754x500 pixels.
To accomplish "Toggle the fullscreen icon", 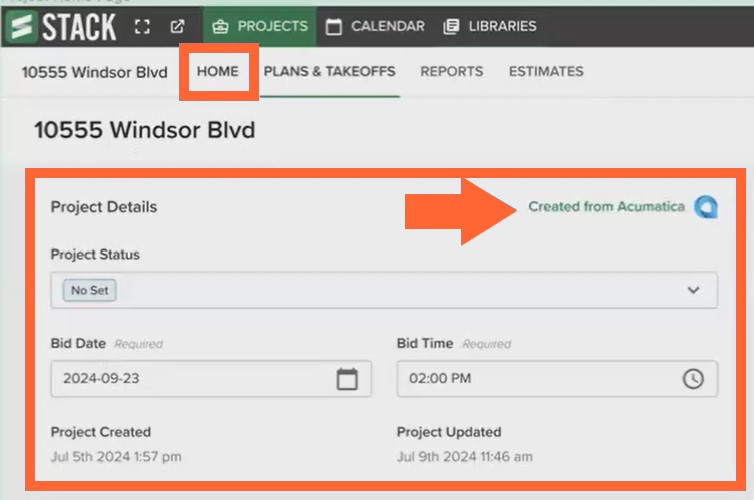I will click(x=142, y=26).
